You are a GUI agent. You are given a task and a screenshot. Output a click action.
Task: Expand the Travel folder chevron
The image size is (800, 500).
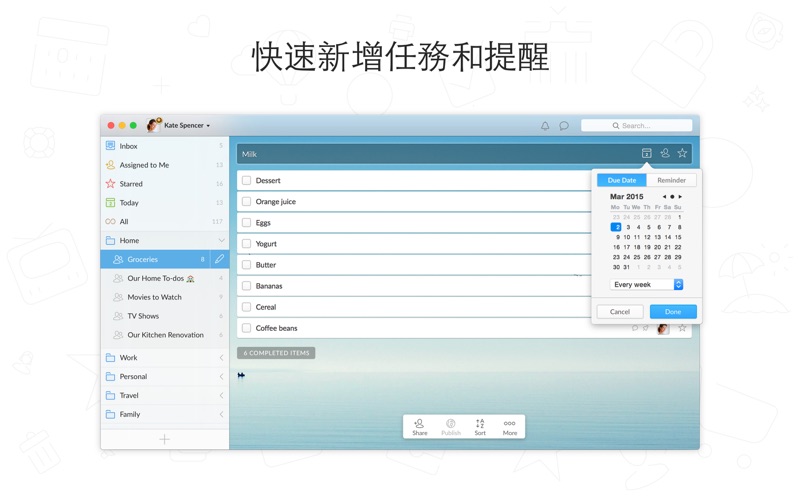pyautogui.click(x=221, y=395)
